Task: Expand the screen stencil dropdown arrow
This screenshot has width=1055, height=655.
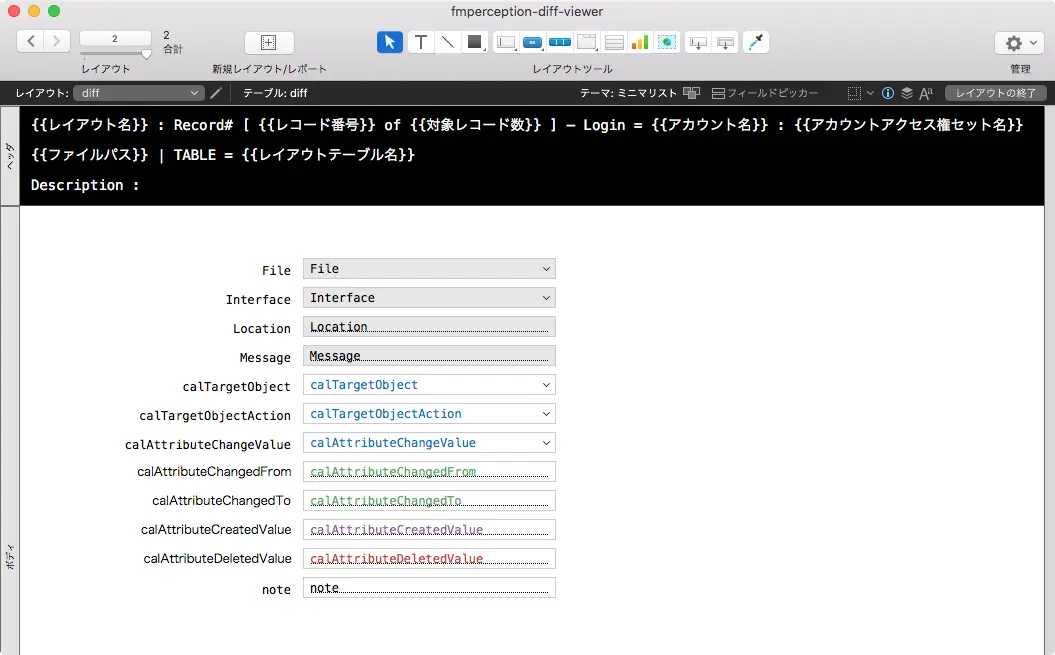Action: pos(870,93)
